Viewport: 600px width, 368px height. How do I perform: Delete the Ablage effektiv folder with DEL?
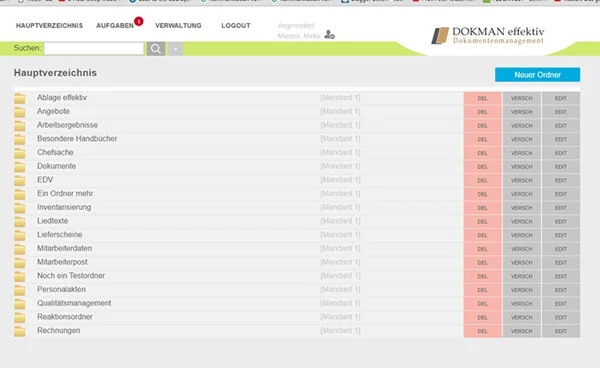tap(483, 98)
